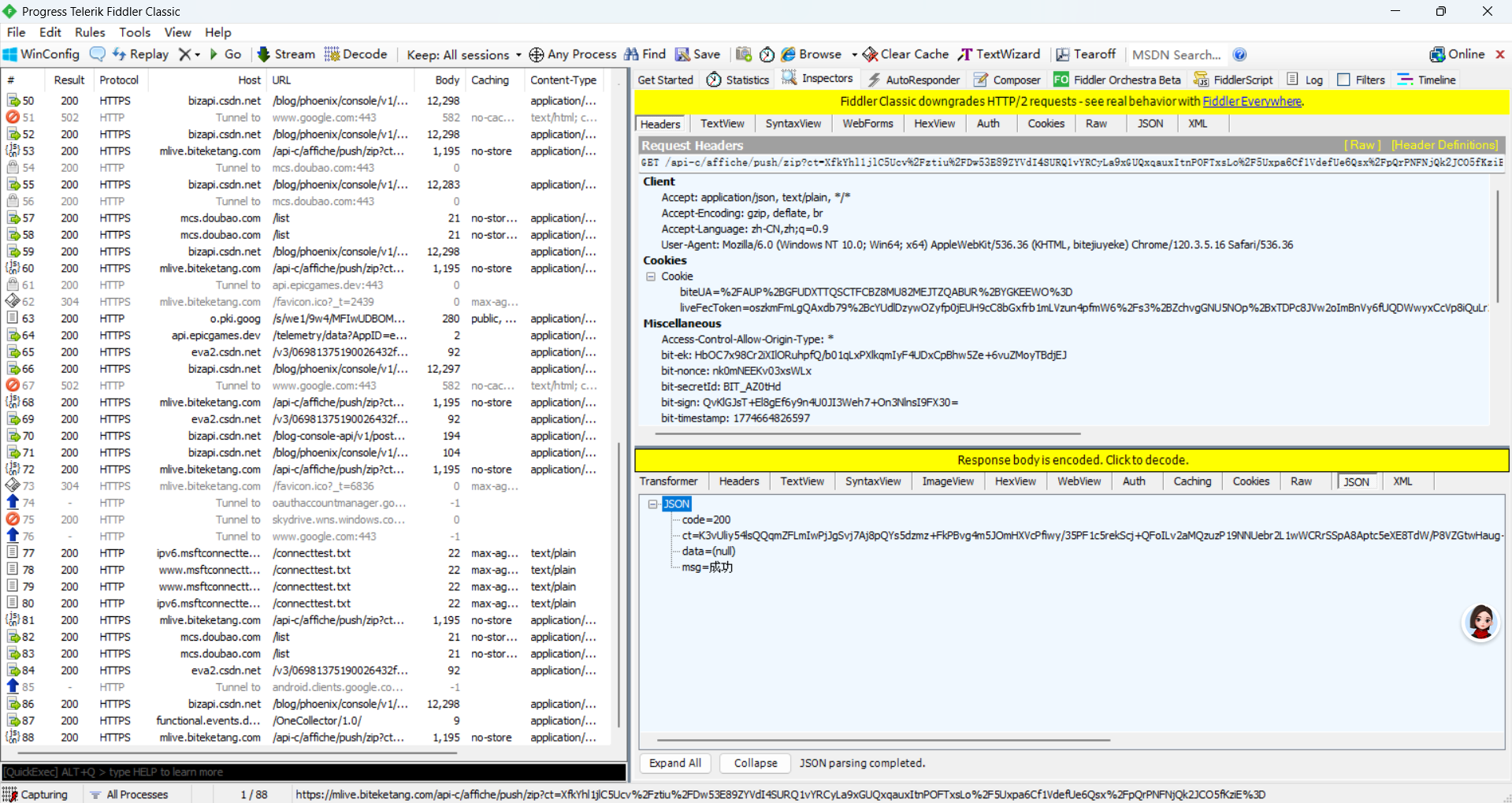Resume with the Go button
The height and width of the screenshot is (803, 1512).
coord(225,54)
